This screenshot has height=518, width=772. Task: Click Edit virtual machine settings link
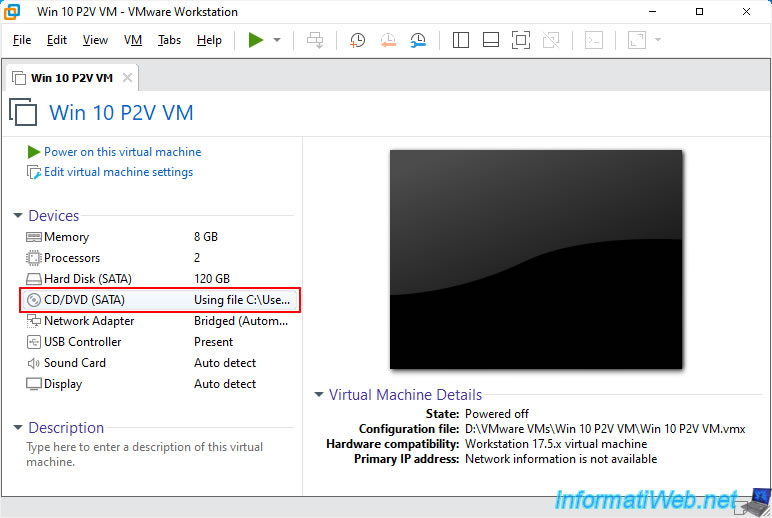click(118, 172)
